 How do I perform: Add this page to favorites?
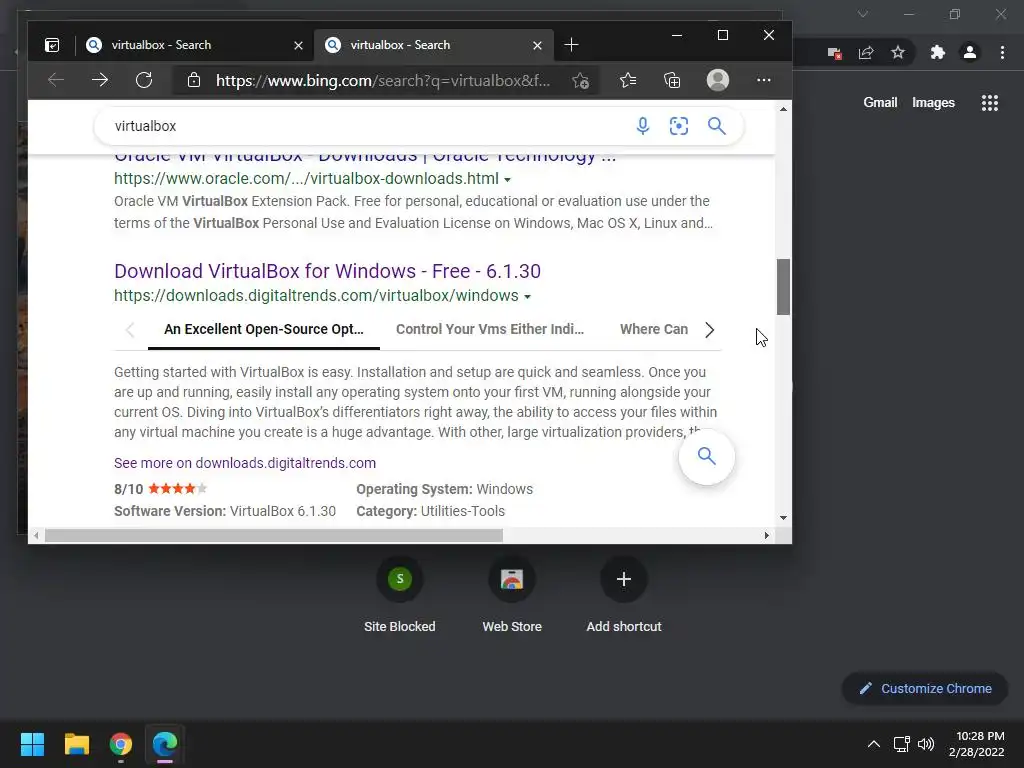(x=580, y=80)
